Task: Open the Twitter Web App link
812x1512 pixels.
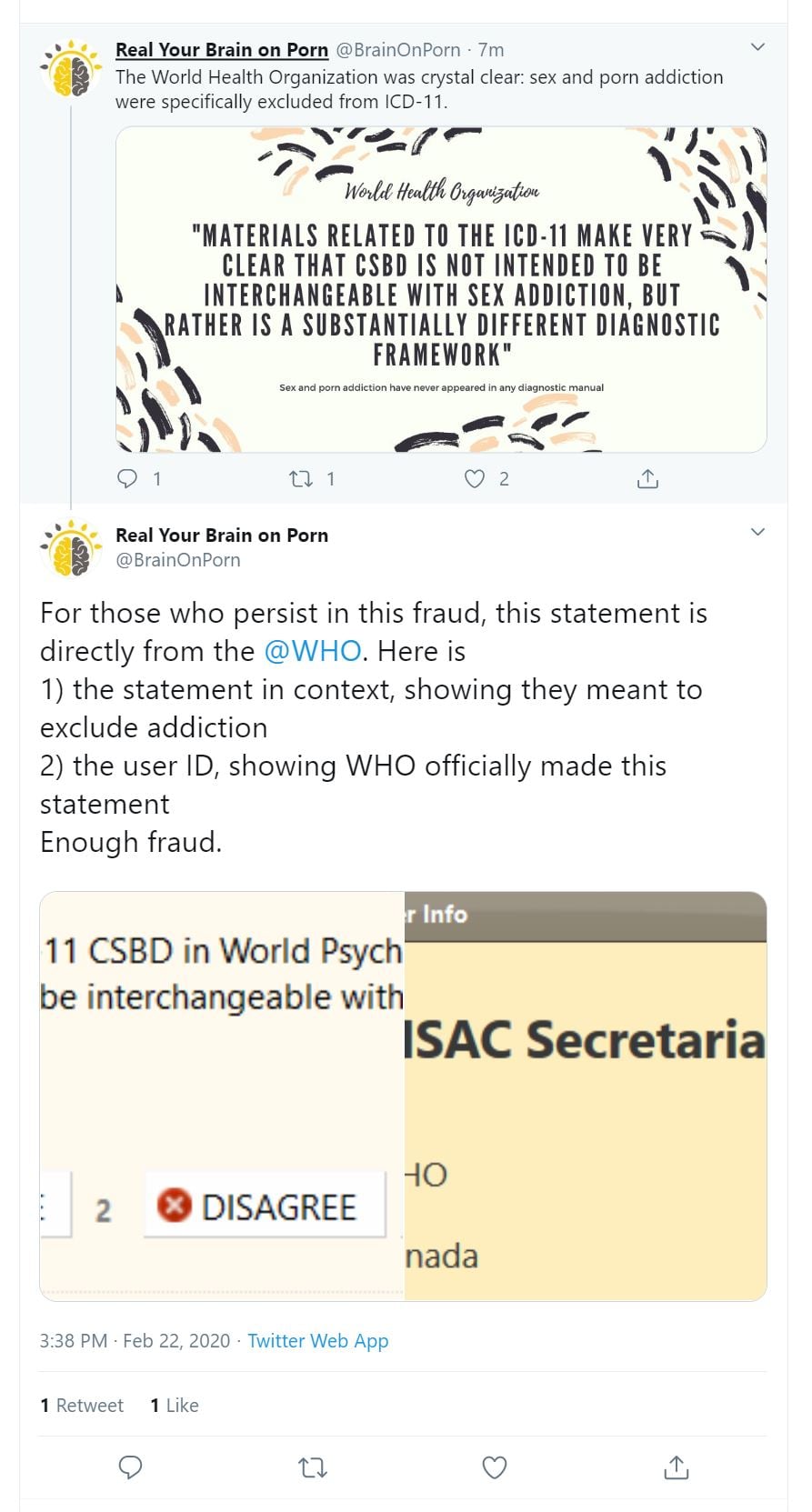Action: pos(317,1340)
